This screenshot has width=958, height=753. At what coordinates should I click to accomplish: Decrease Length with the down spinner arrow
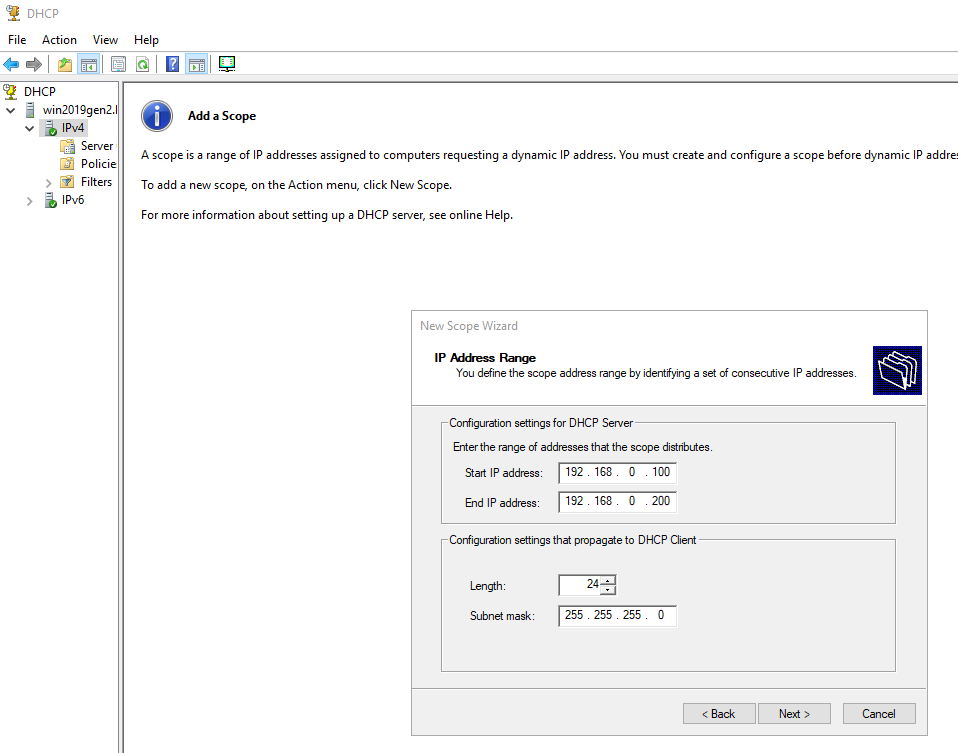(607, 590)
